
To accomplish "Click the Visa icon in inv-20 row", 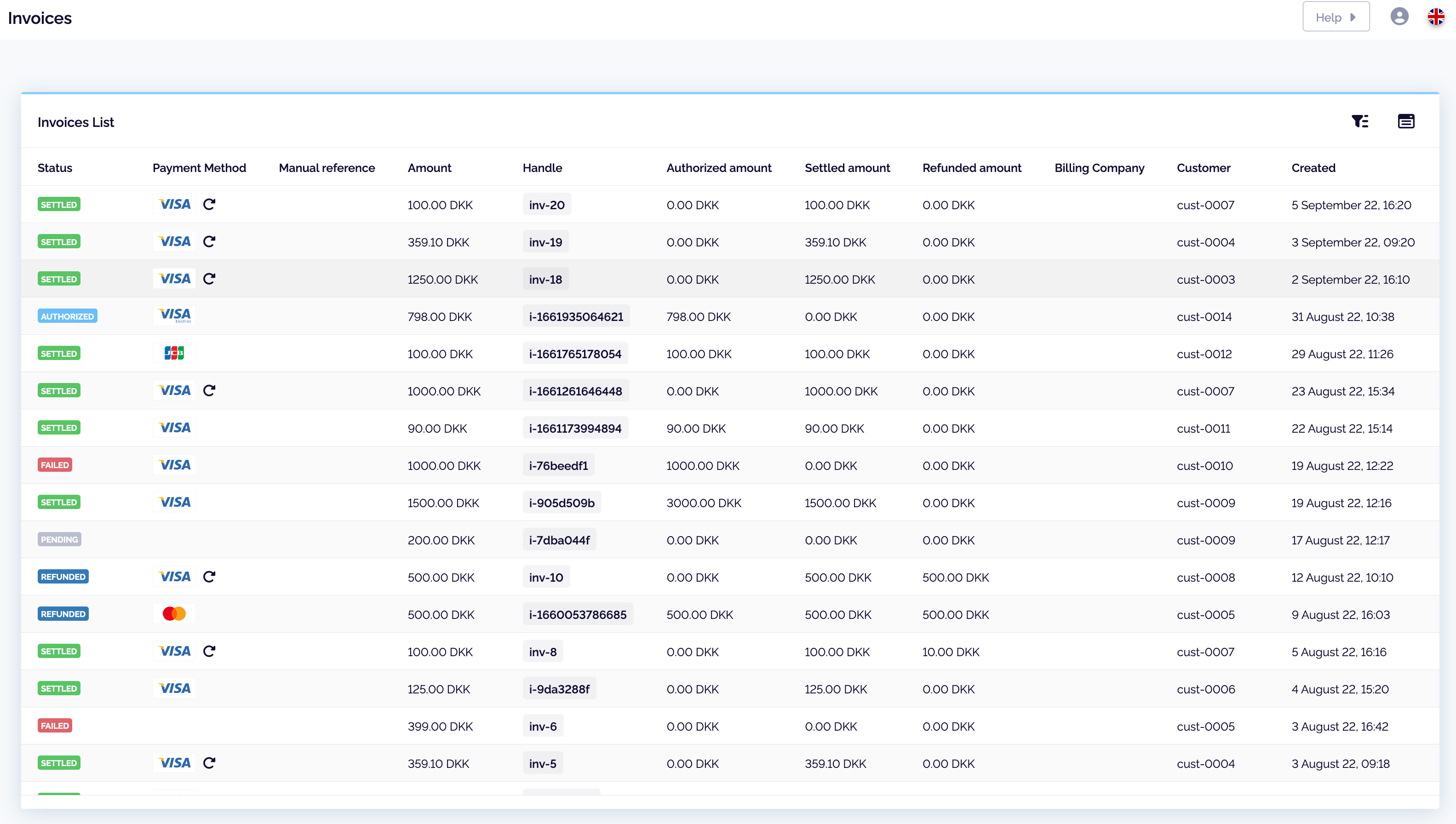I will coord(174,204).
